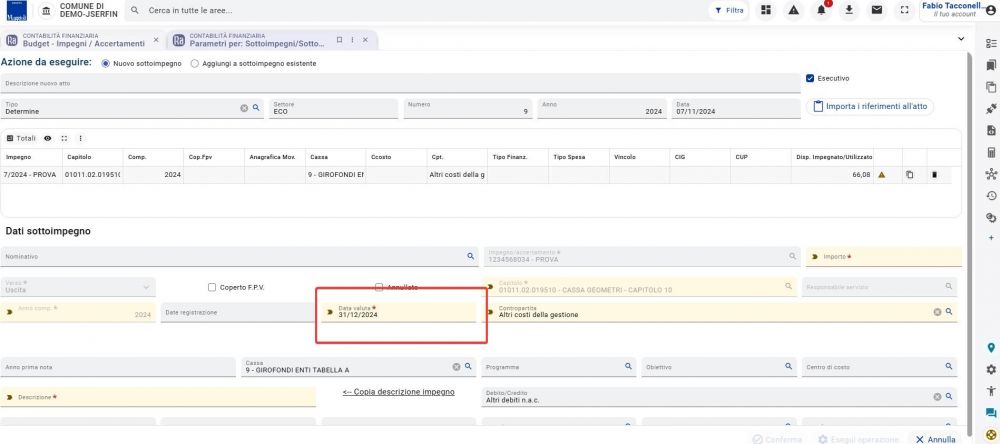1000x444 pixels.
Task: Search in the Centro di costo lookup
Action: pos(949,366)
